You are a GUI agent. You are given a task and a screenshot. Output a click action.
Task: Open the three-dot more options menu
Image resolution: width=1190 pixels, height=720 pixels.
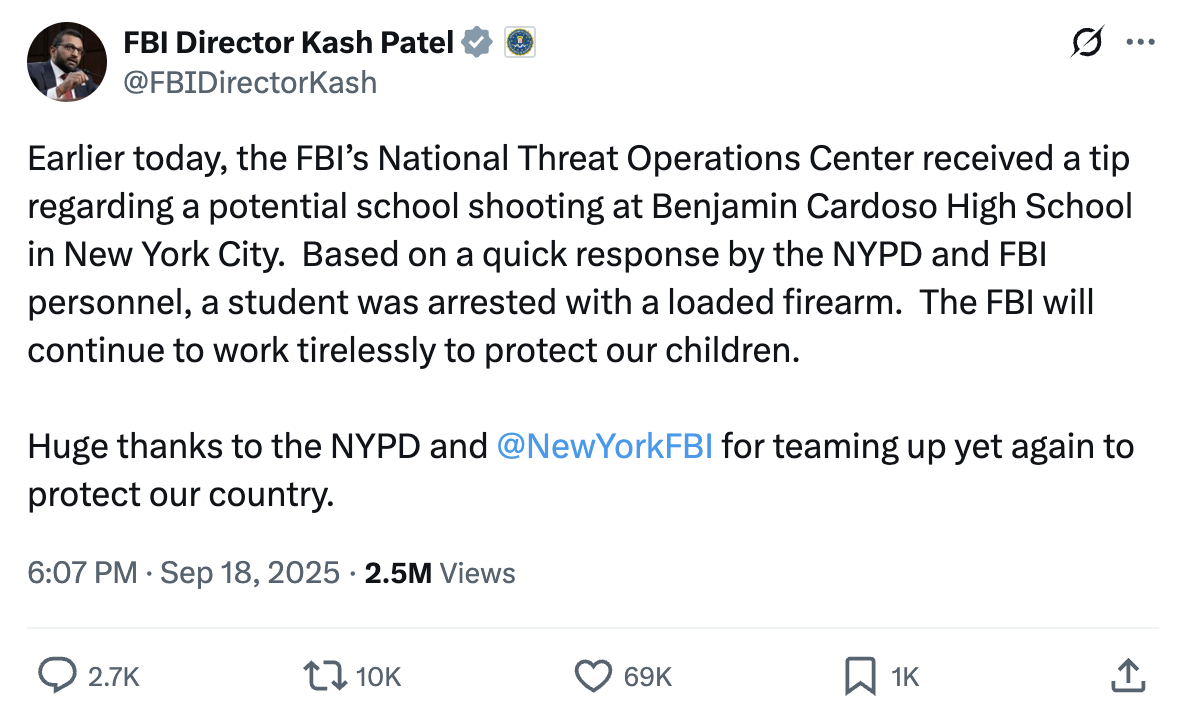(1140, 42)
